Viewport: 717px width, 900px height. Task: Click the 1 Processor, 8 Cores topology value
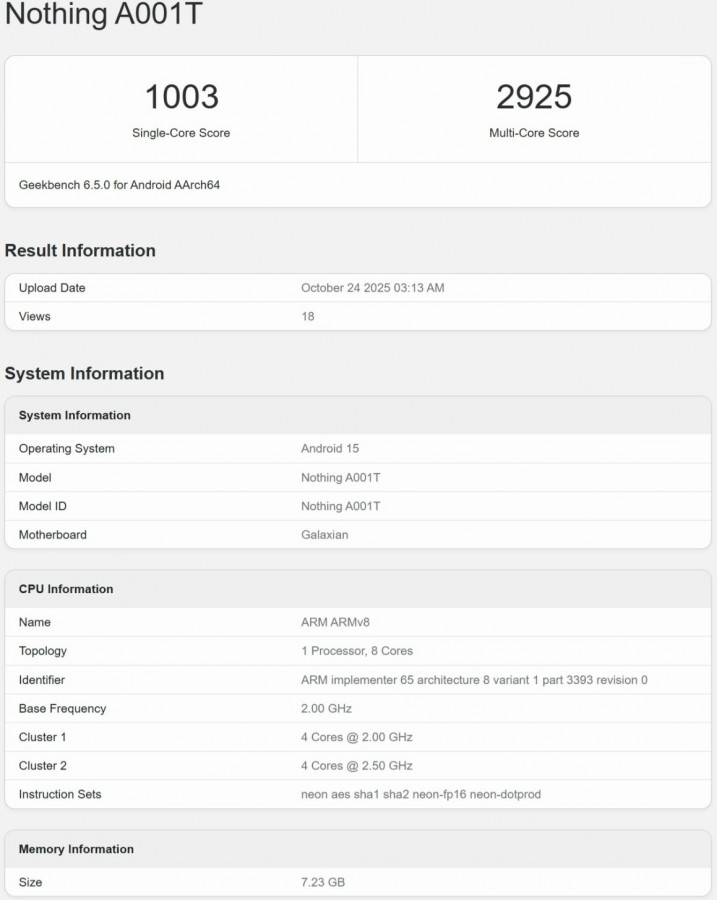[x=357, y=651]
